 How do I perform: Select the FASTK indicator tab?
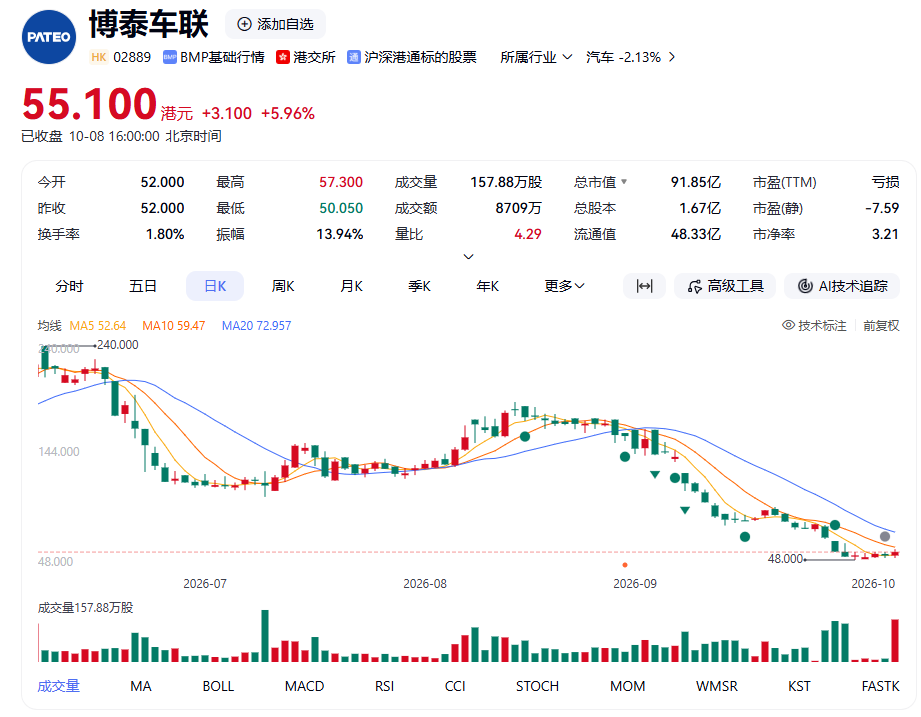point(880,686)
